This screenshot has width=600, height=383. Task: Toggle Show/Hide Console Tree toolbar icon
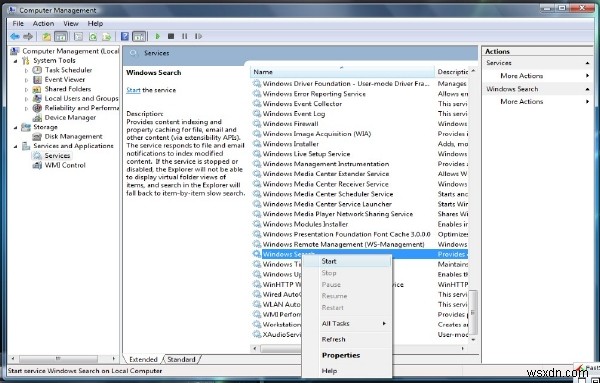point(61,36)
